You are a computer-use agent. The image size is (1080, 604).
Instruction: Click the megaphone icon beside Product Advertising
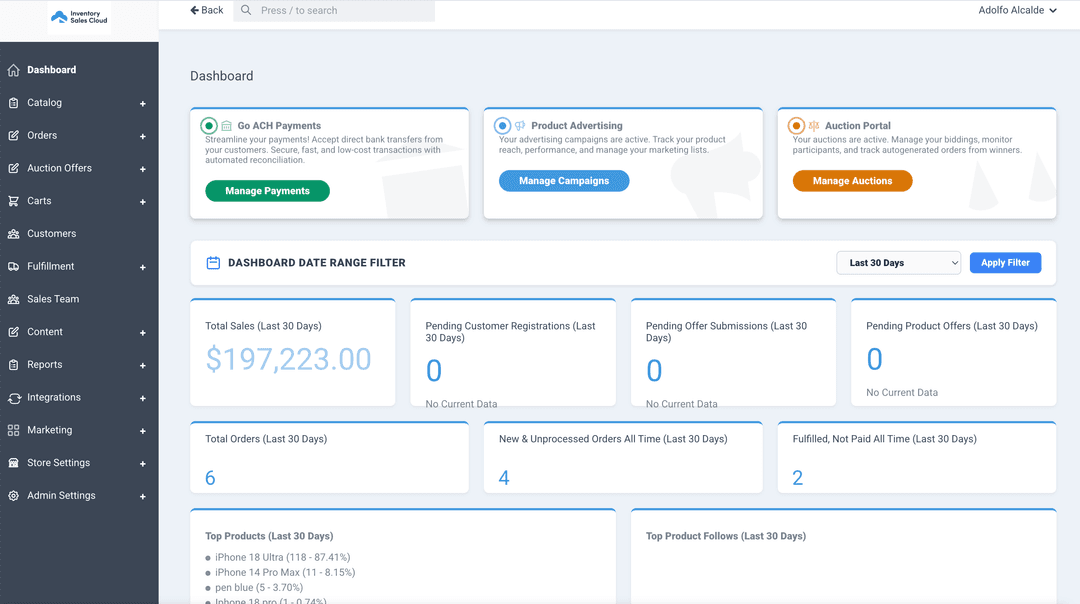(520, 125)
